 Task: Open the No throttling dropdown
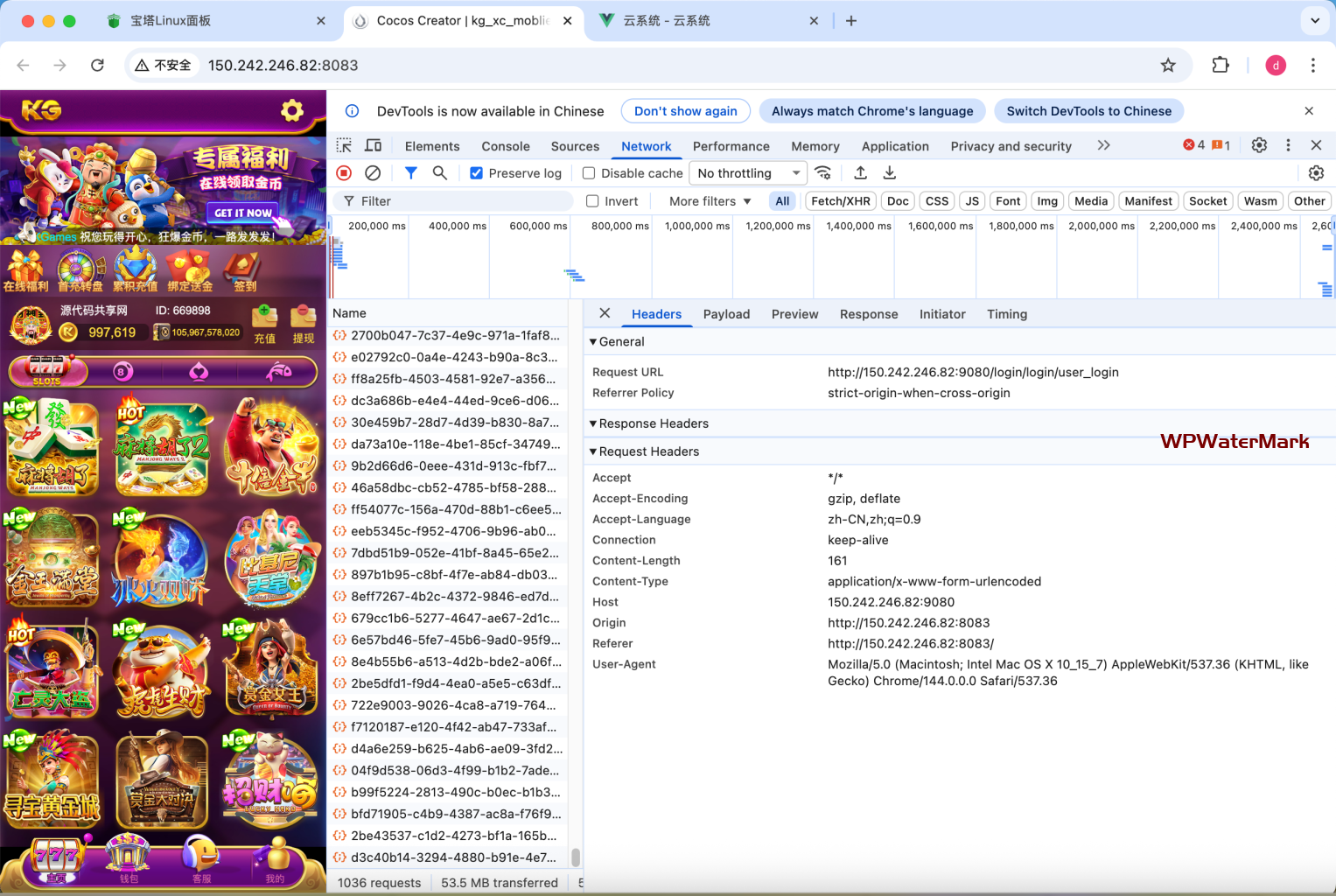[x=748, y=173]
